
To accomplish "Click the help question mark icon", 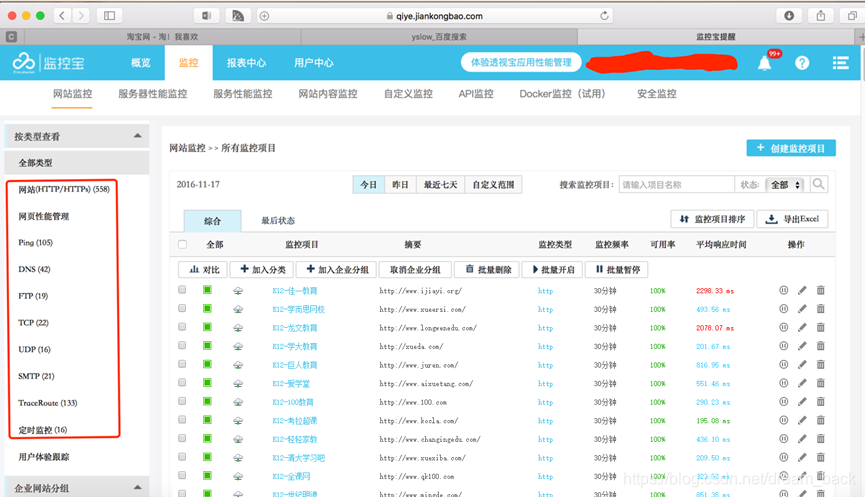I will click(802, 63).
